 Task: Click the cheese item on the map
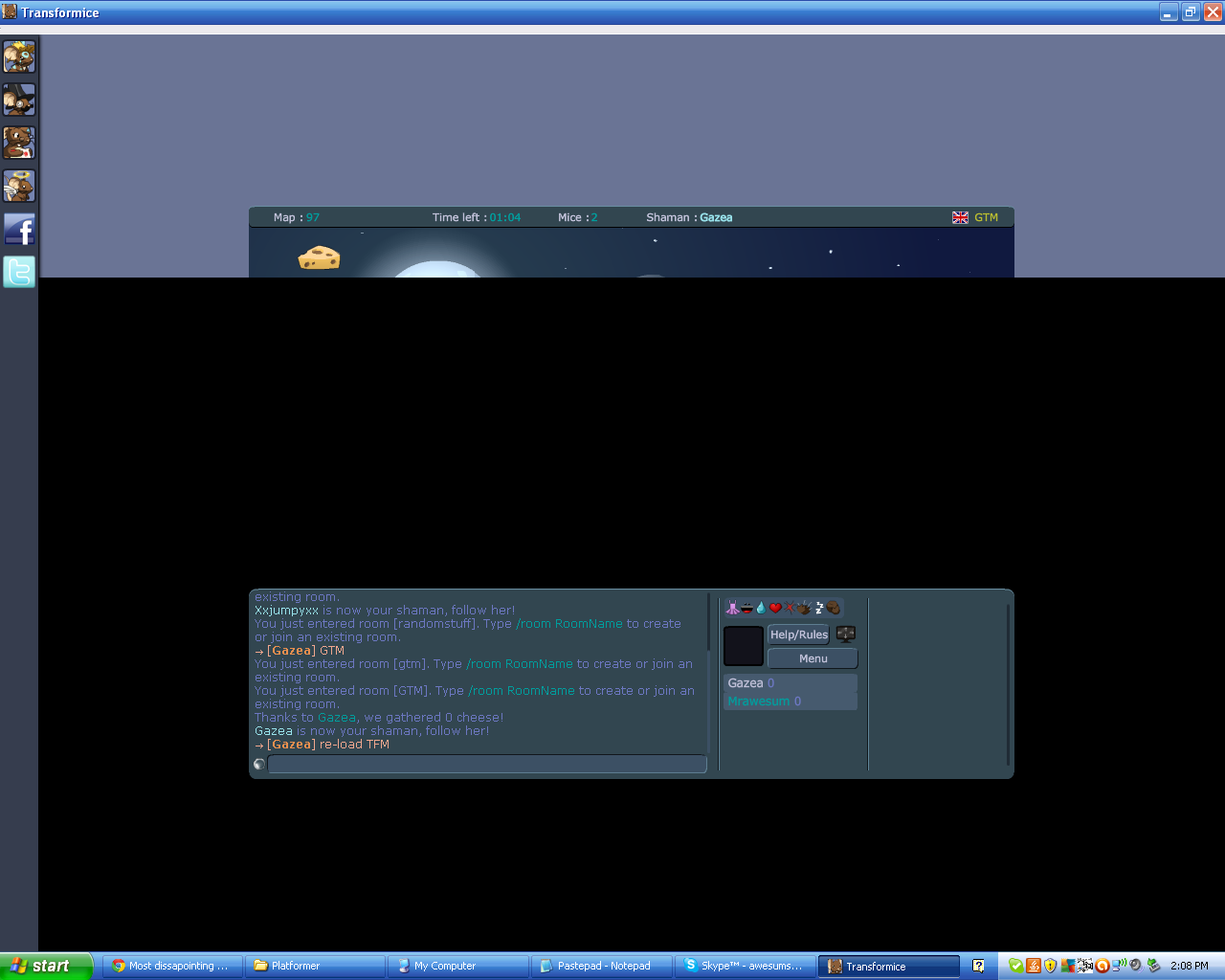pos(319,258)
